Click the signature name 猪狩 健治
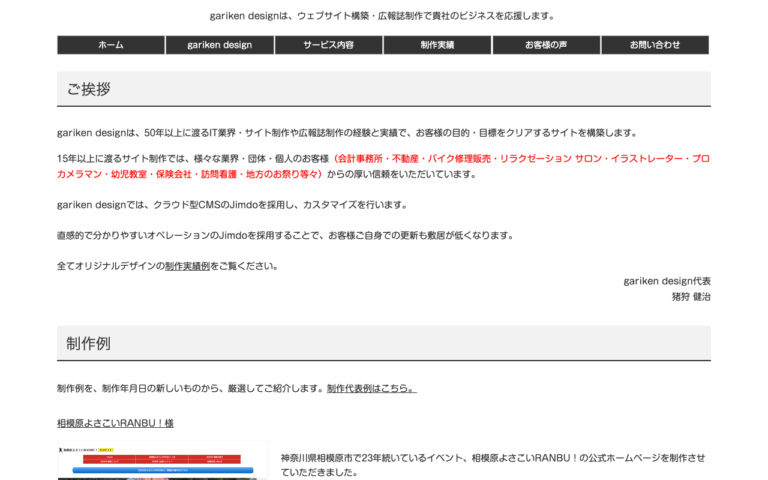 [x=691, y=297]
